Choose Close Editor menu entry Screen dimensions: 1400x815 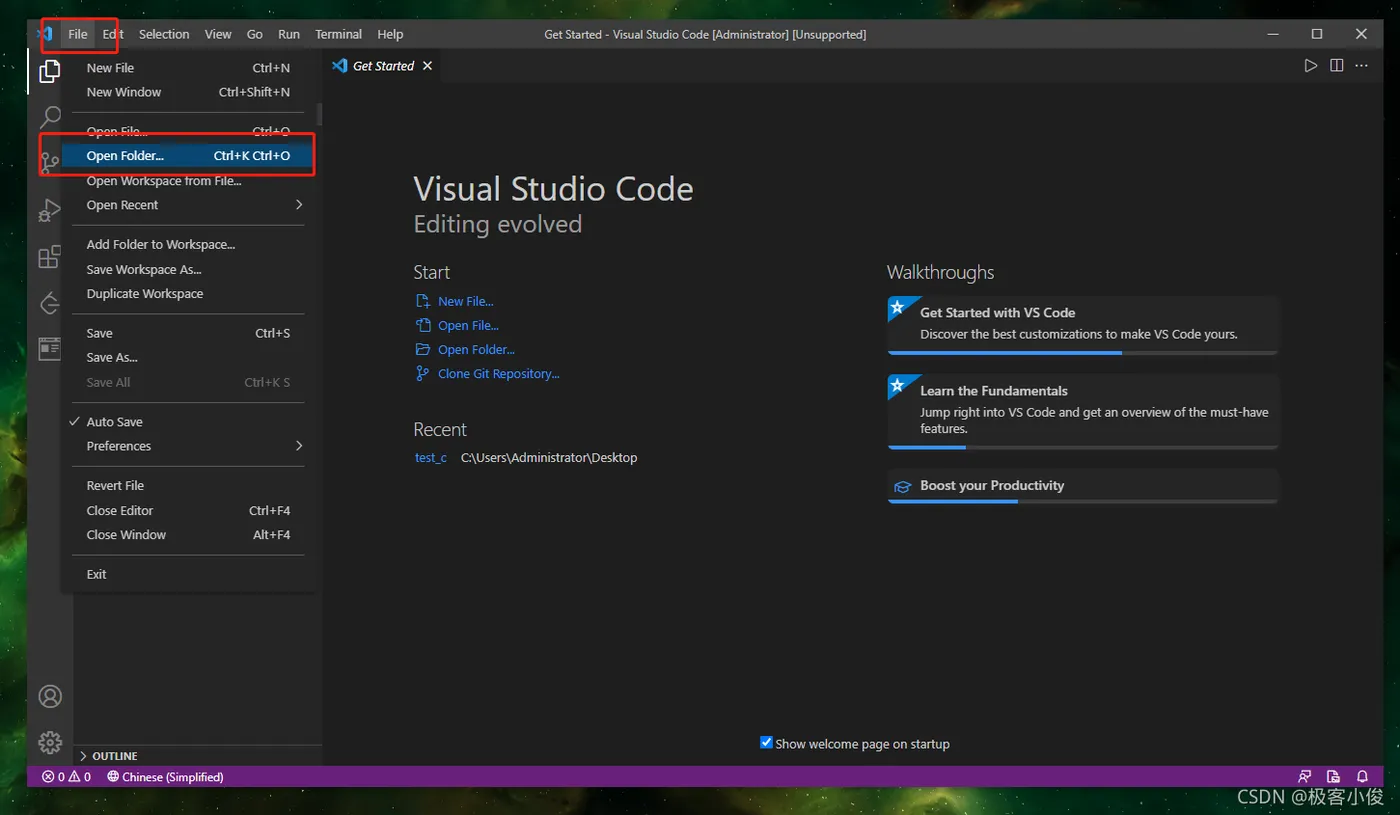[x=188, y=510]
